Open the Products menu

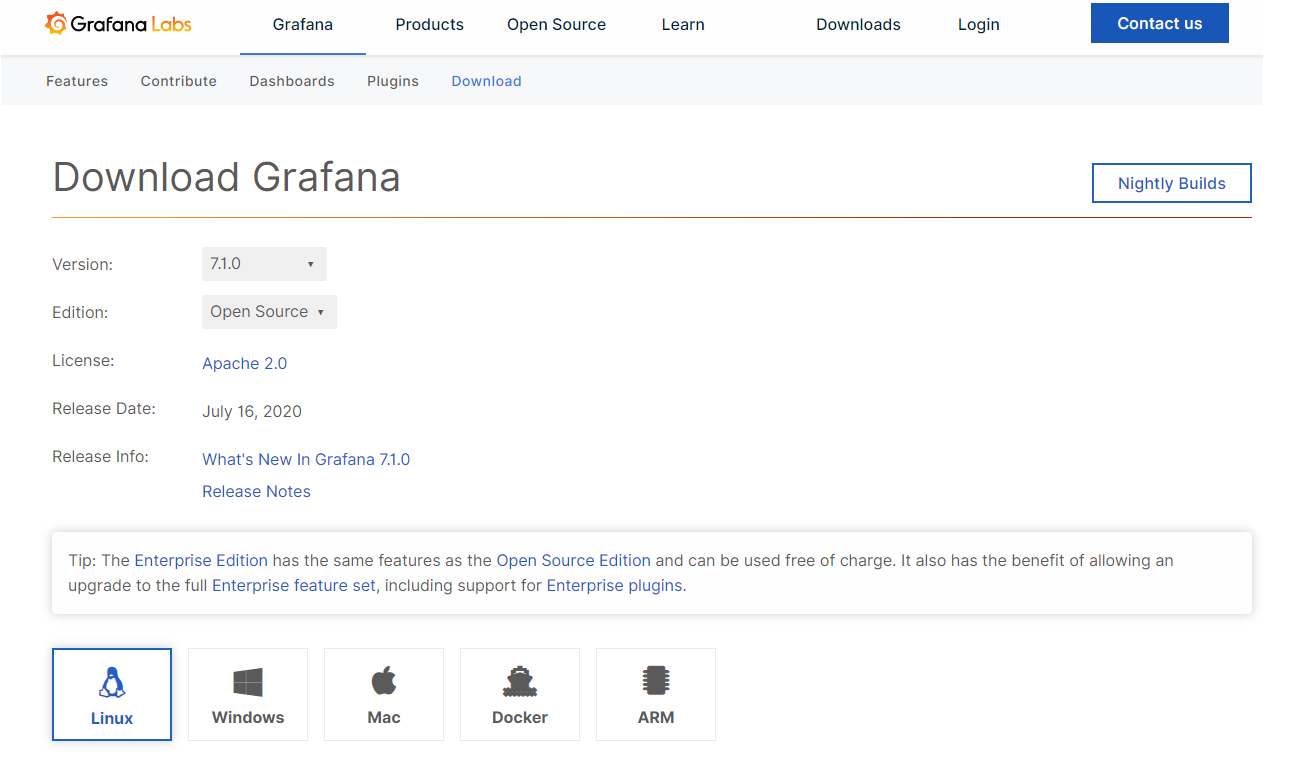(429, 24)
